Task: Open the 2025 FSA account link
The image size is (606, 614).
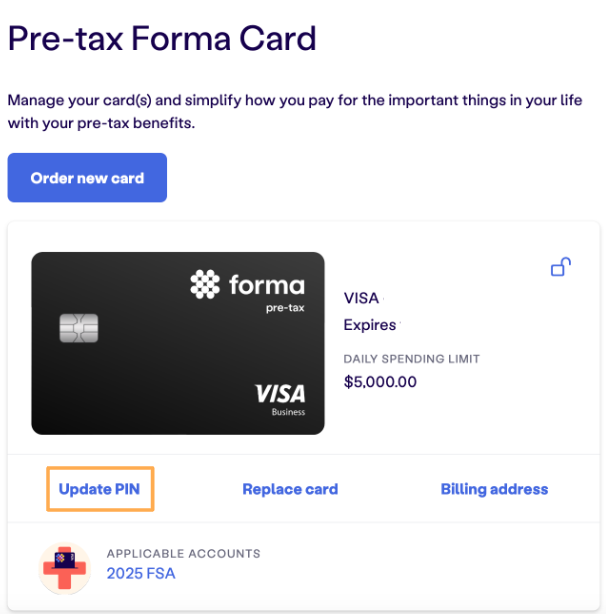Action: (x=141, y=573)
